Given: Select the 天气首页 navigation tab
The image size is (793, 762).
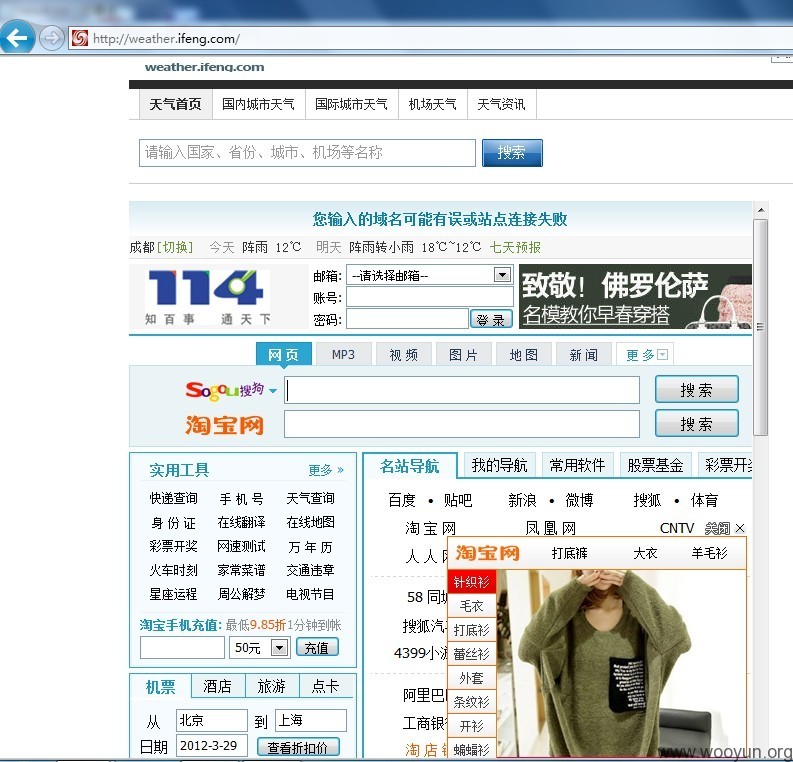Looking at the screenshot, I should coord(175,104).
